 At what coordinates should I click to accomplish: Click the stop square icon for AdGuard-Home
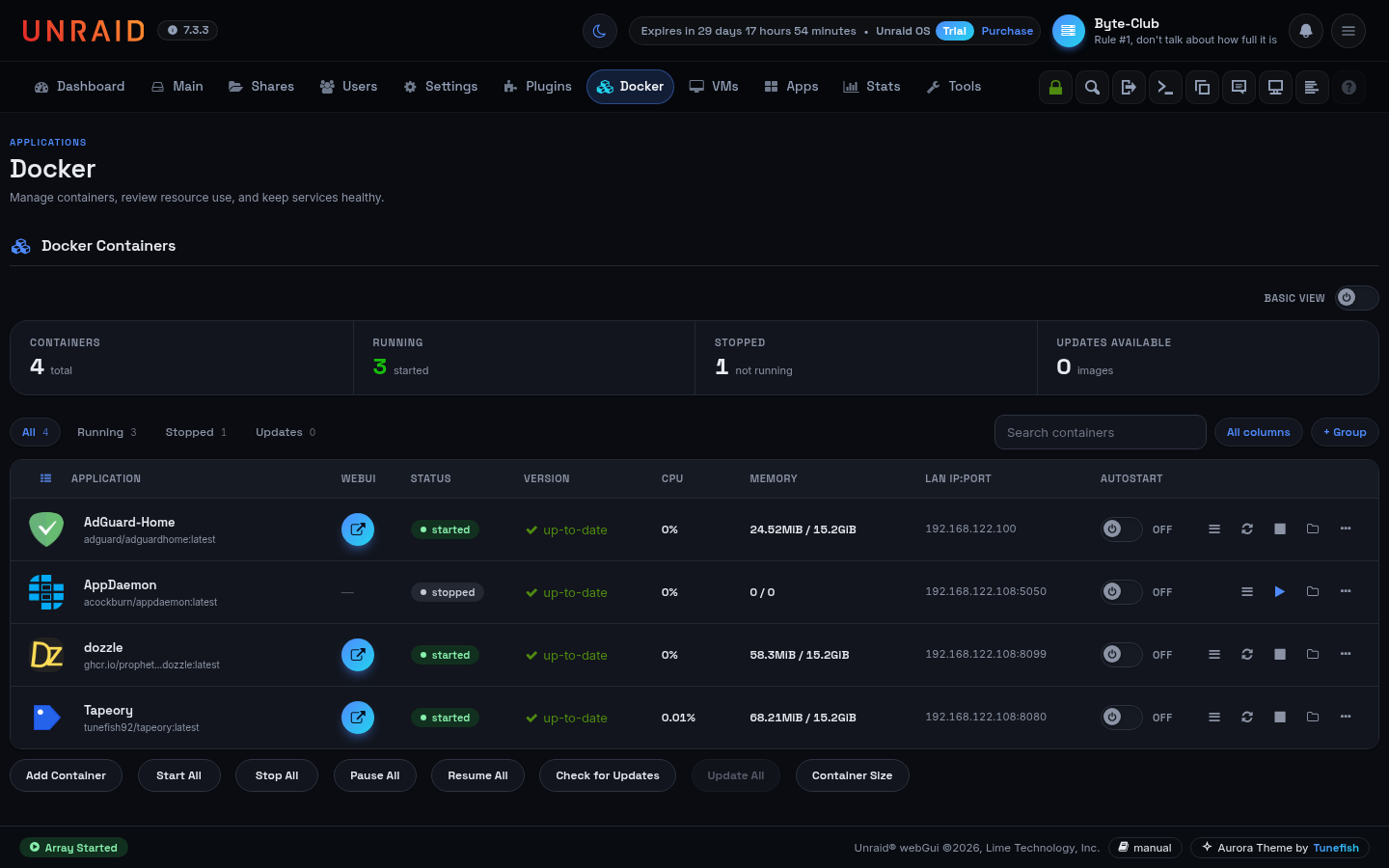click(1280, 529)
